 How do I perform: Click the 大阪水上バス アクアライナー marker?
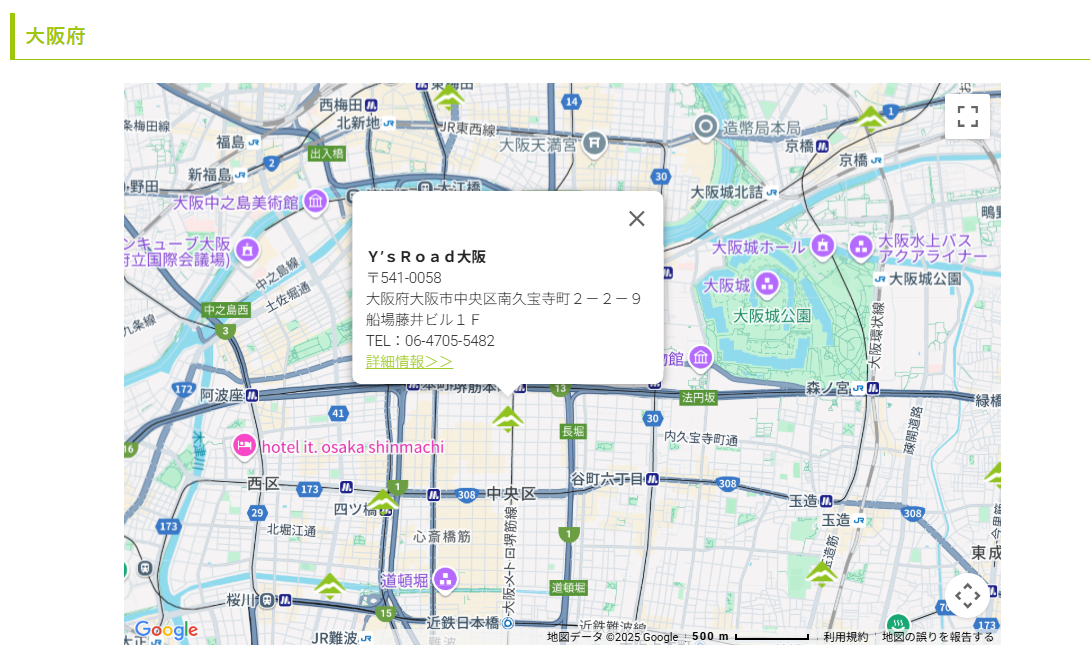(862, 245)
